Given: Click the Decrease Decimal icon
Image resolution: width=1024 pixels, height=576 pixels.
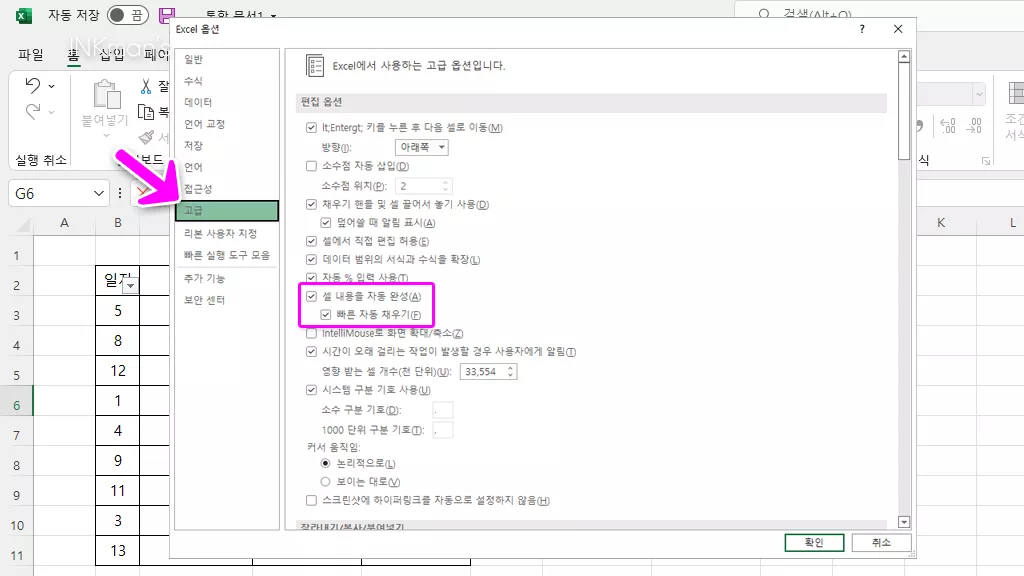Looking at the screenshot, I should (x=974, y=125).
